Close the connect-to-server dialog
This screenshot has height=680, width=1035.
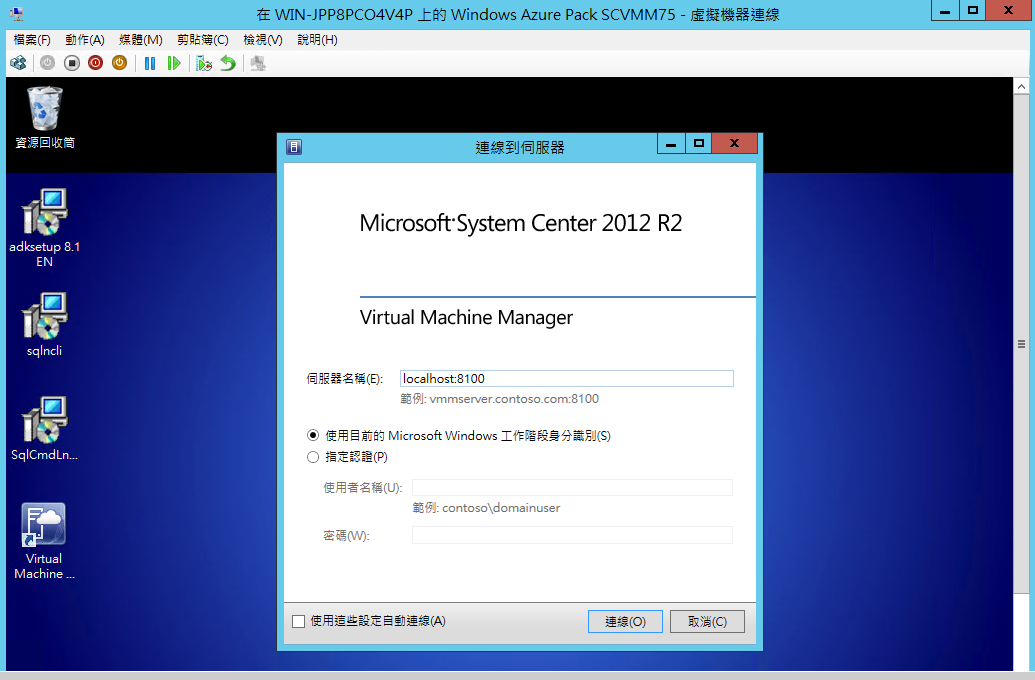[734, 144]
